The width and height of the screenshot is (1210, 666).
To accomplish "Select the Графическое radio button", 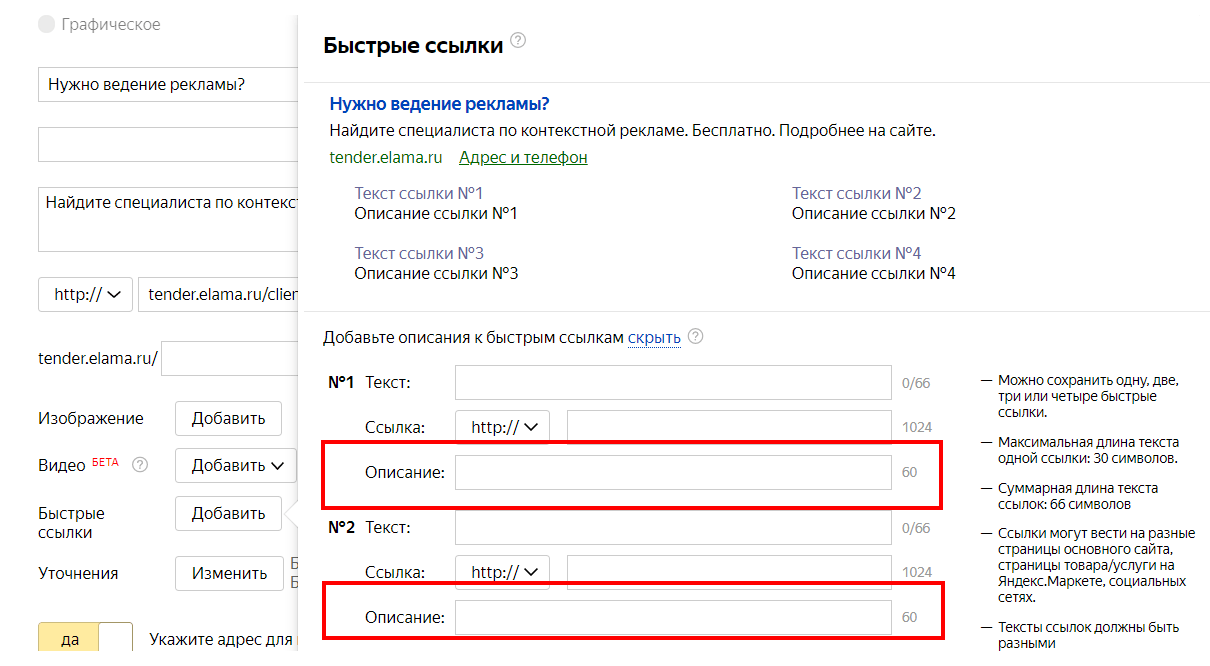I will pos(46,25).
